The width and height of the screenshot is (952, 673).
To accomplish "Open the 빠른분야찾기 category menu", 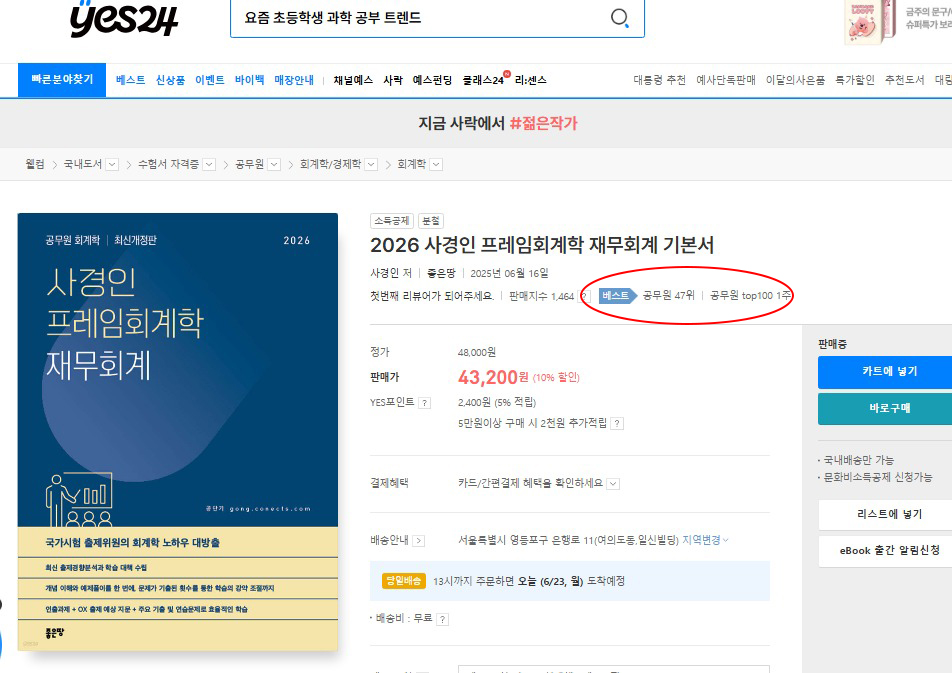I will click(62, 80).
